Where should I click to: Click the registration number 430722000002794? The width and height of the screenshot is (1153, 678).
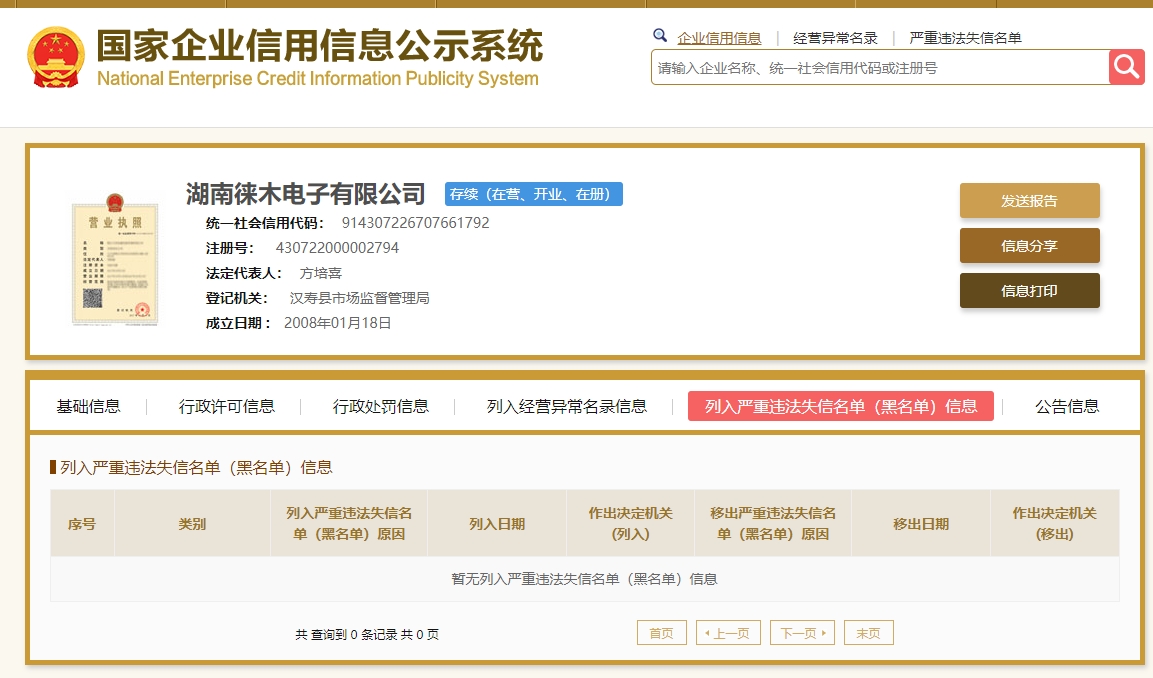click(x=338, y=248)
